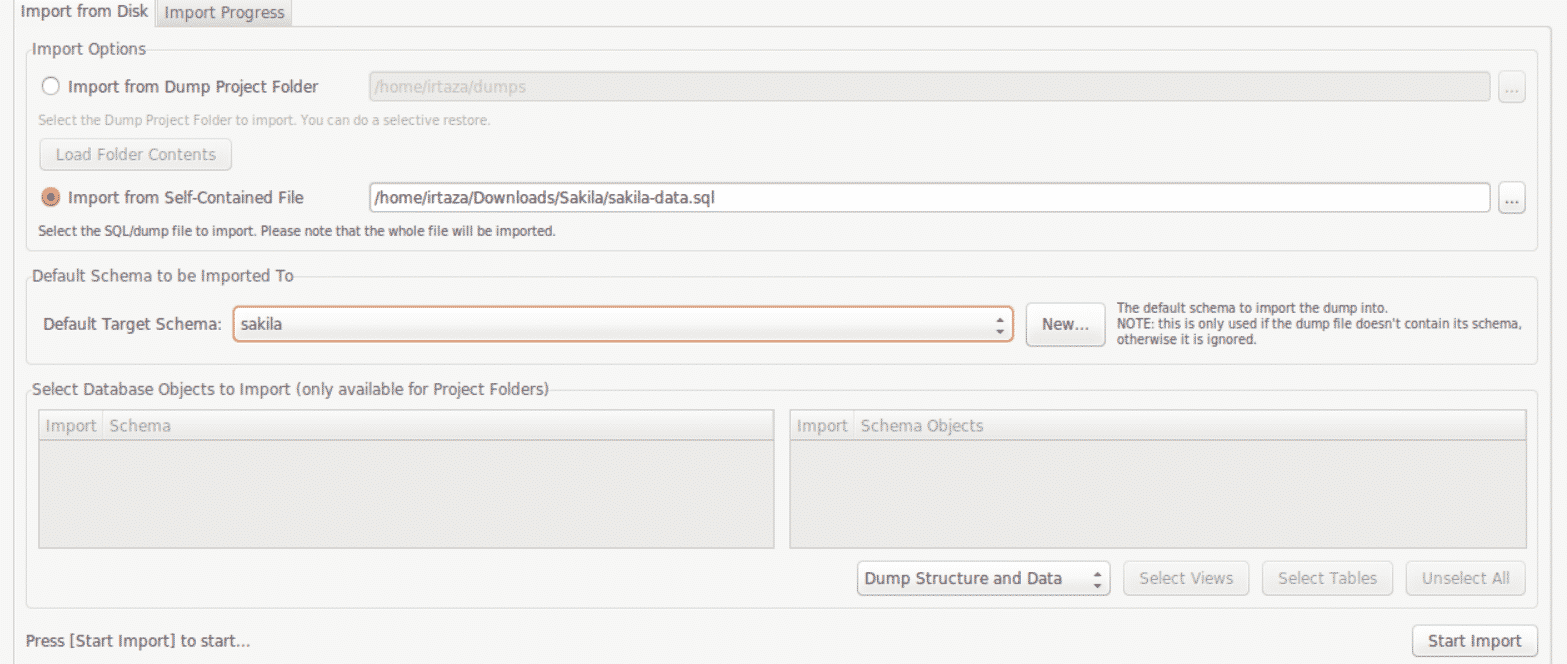Click the Schema column header
The width and height of the screenshot is (1567, 664).
[437, 426]
